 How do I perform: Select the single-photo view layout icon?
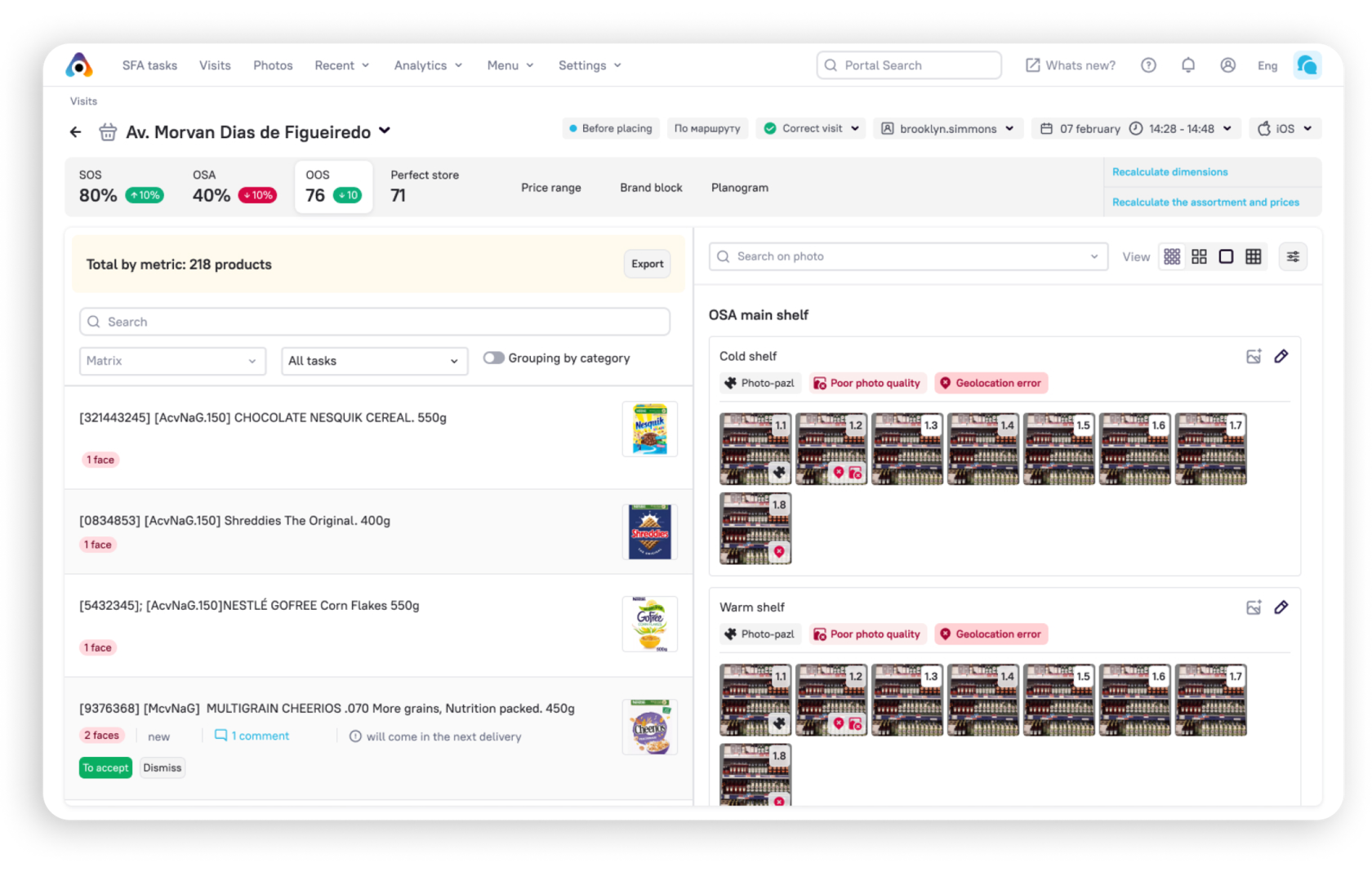[1226, 256]
